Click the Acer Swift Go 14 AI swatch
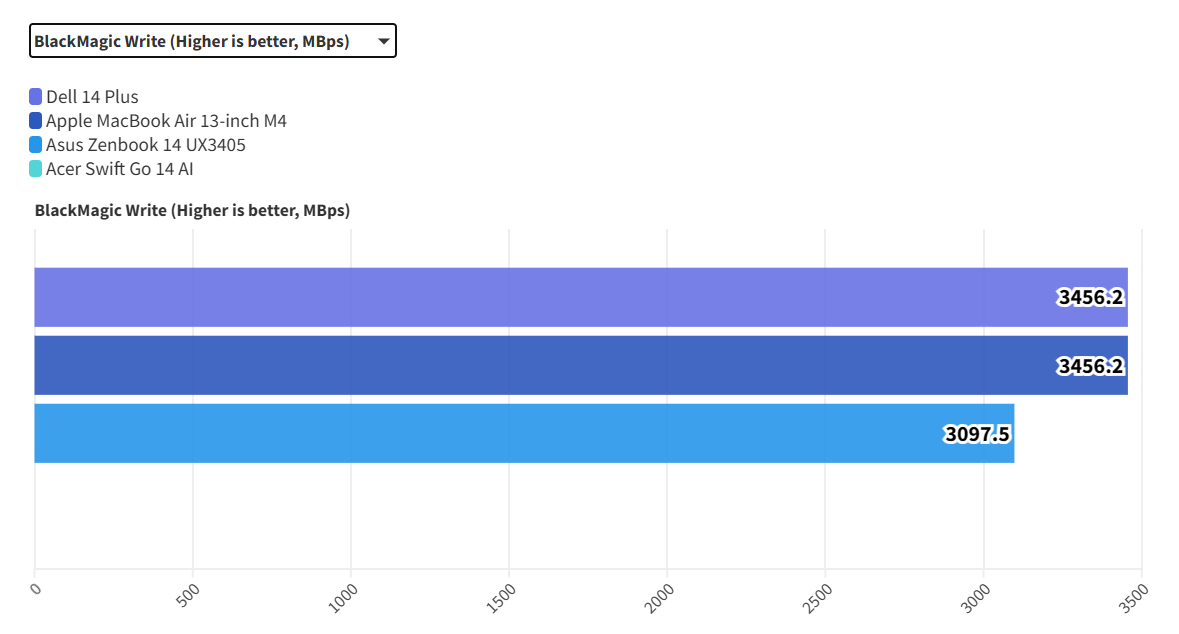Viewport: 1179px width, 634px height. (x=36, y=169)
